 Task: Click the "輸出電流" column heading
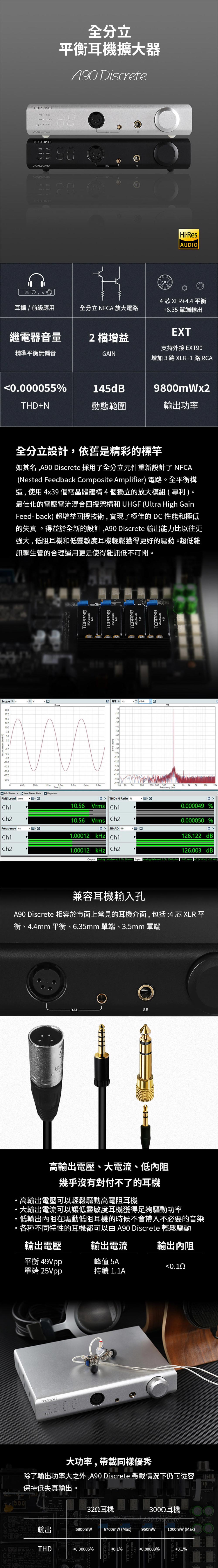pyautogui.click(x=109, y=1245)
